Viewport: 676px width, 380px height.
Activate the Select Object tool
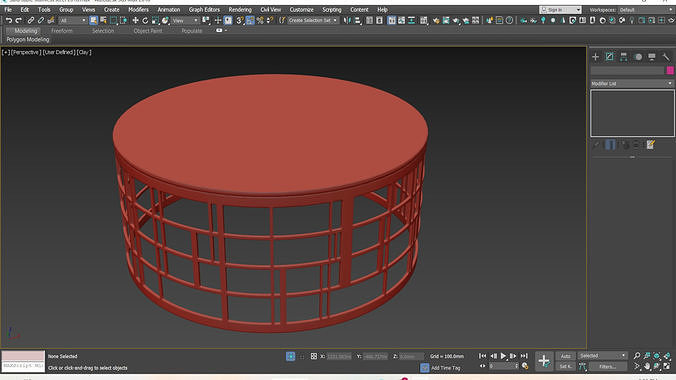click(94, 20)
